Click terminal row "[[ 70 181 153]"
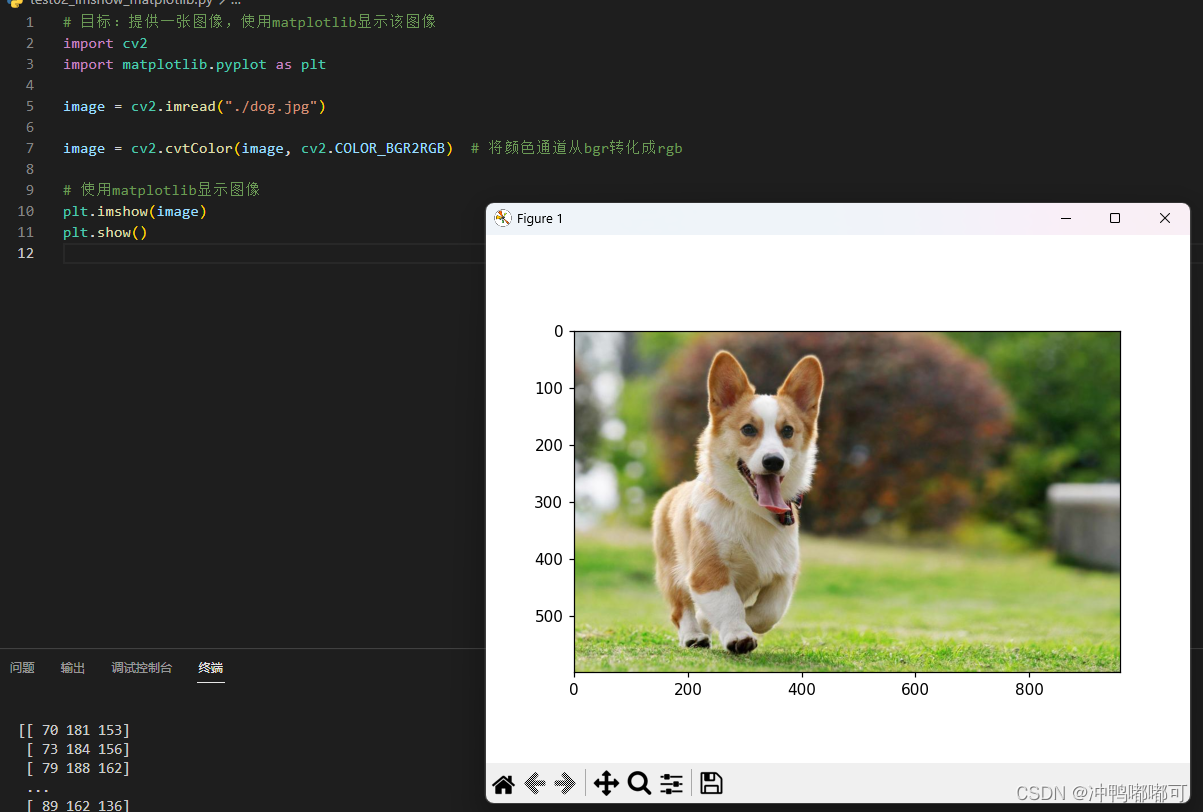1203x812 pixels. (x=74, y=730)
